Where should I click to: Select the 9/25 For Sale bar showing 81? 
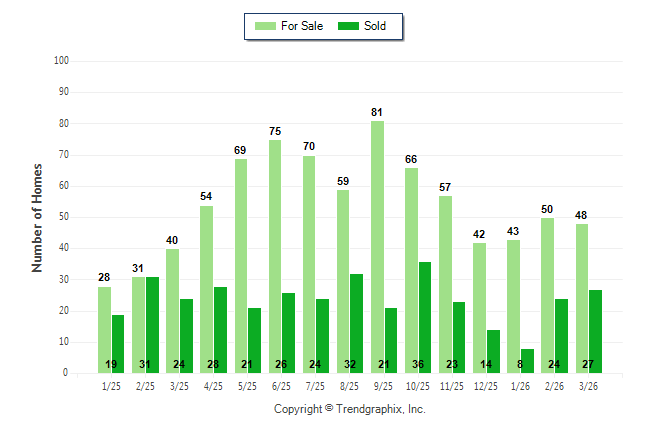click(377, 247)
